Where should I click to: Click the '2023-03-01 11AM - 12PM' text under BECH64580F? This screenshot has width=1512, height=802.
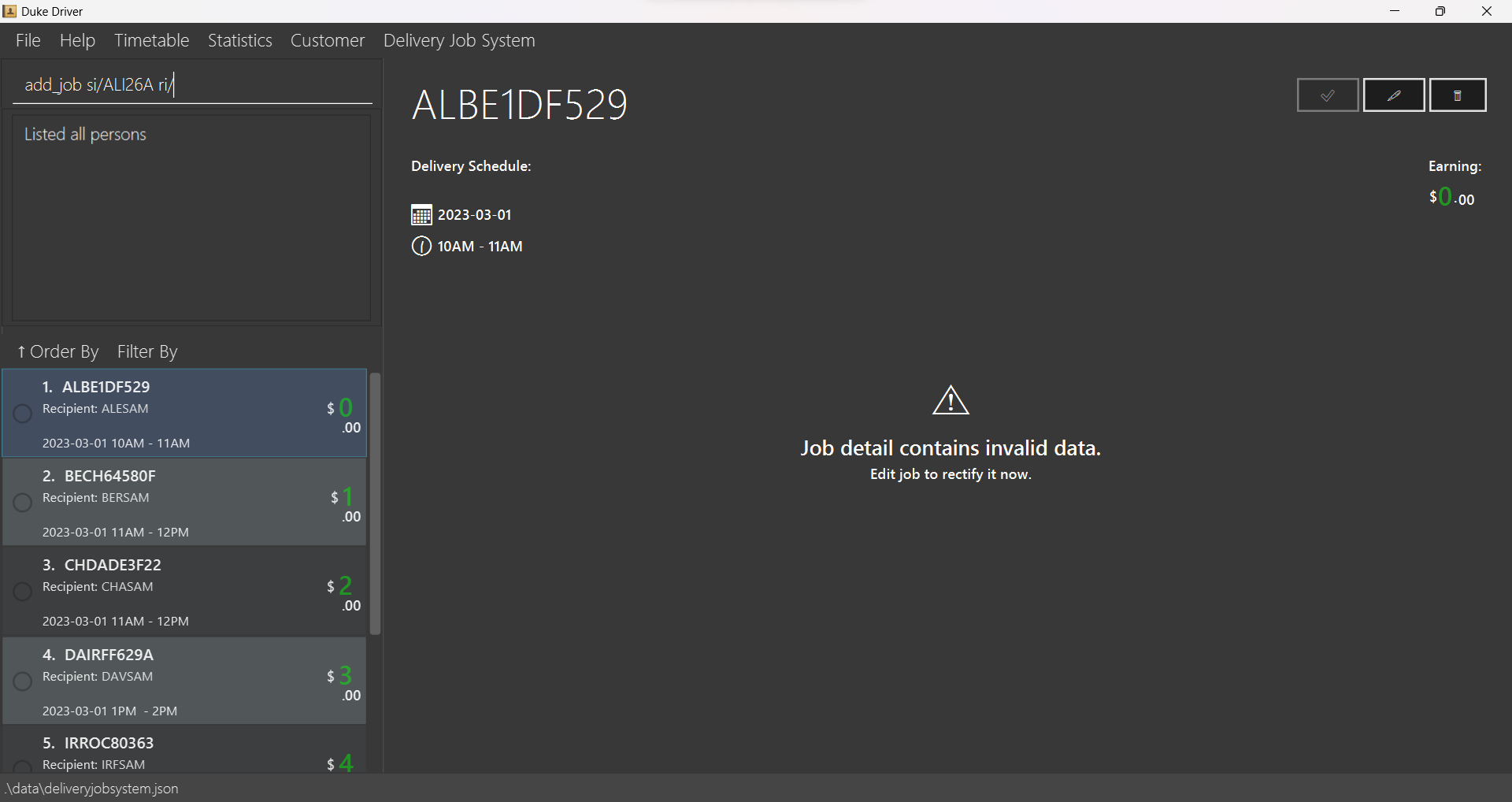[116, 533]
